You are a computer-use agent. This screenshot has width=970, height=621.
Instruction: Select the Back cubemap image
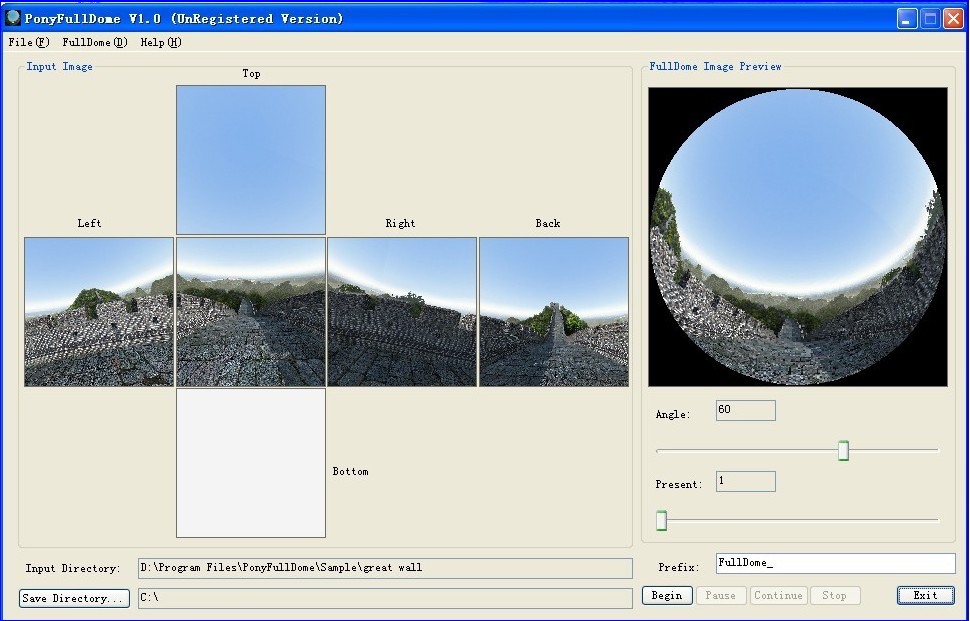point(553,311)
